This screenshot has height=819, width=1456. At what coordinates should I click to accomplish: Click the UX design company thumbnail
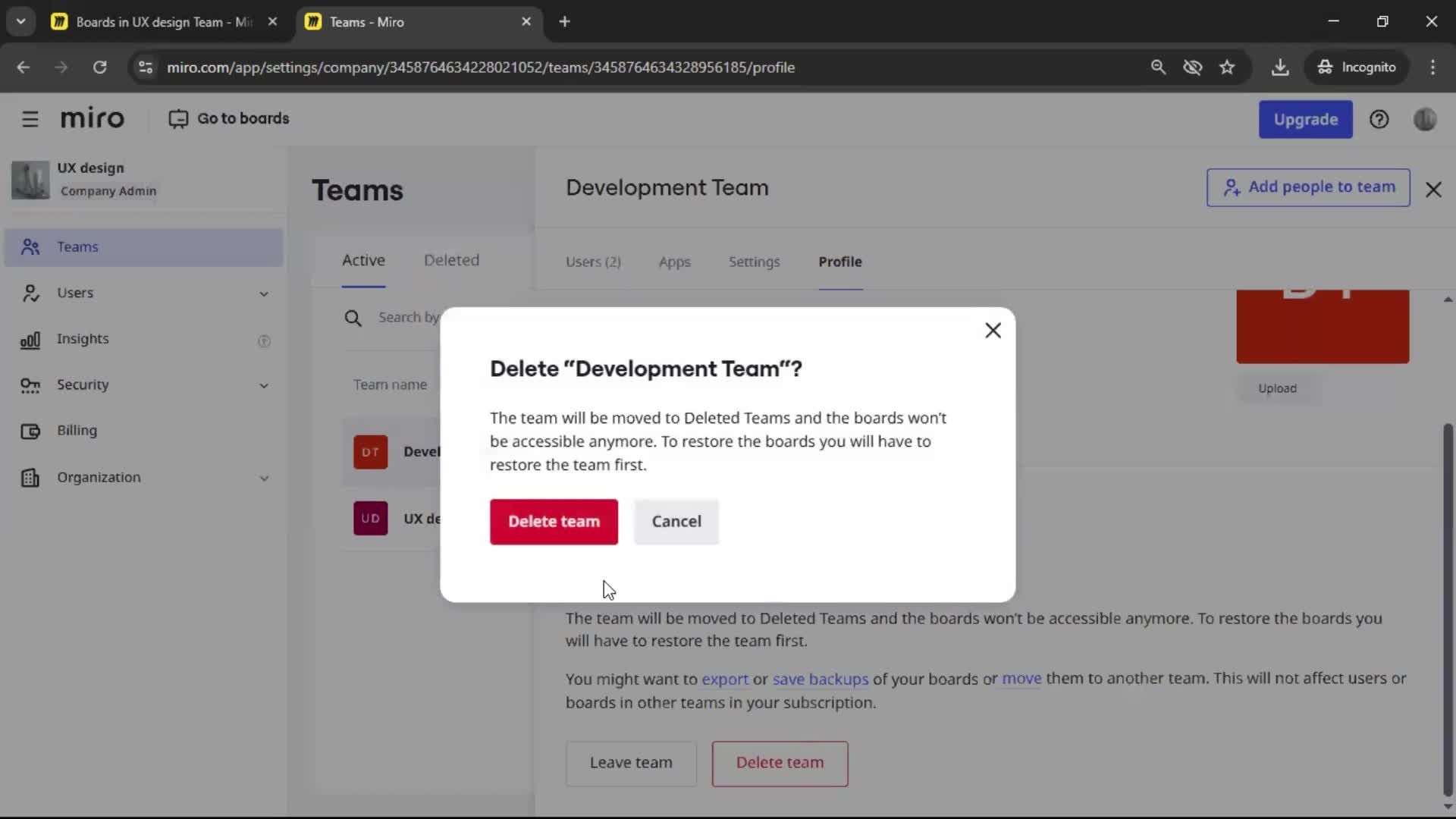coord(30,180)
